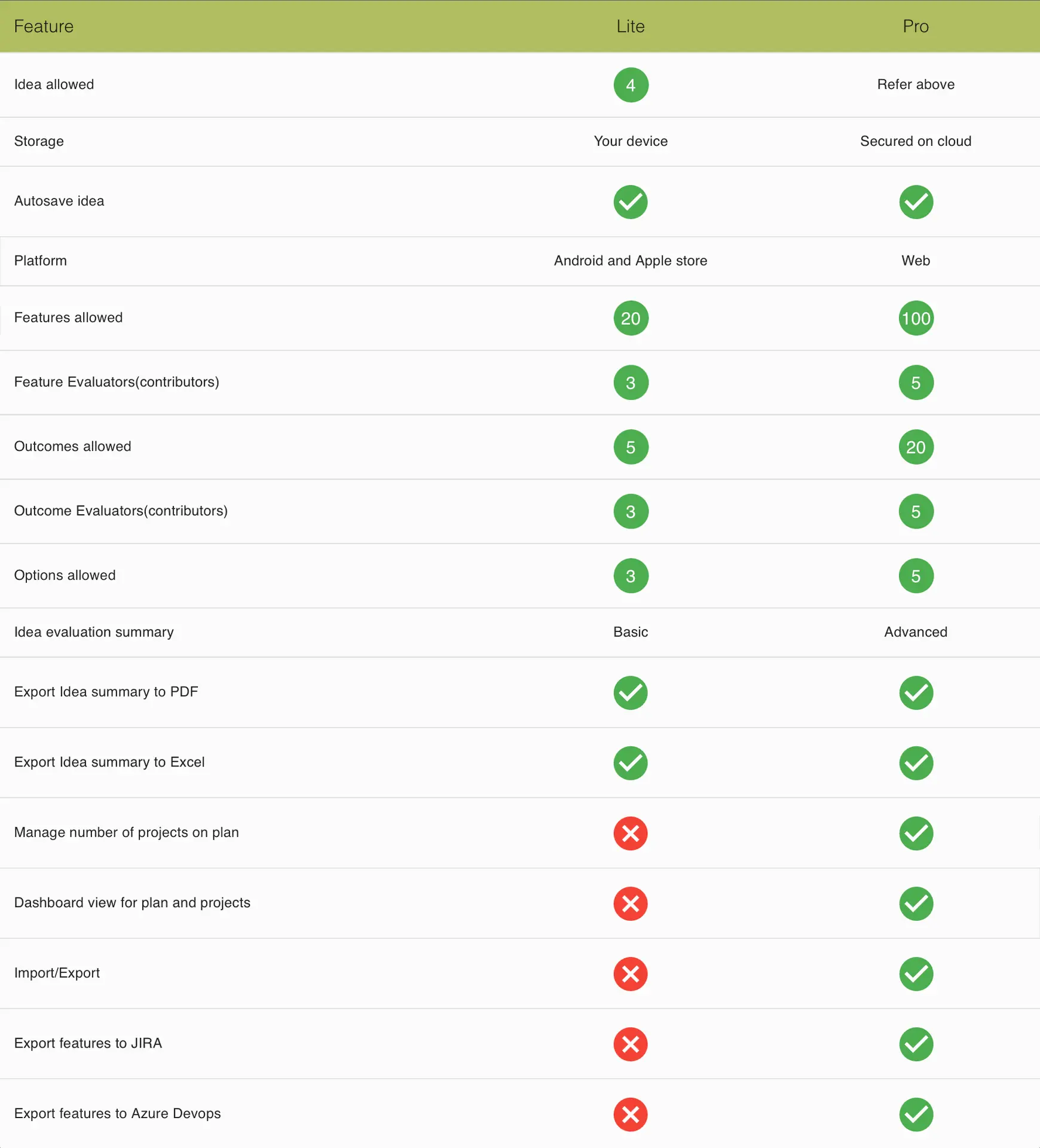
Task: Select the Pro column header
Action: tap(916, 26)
